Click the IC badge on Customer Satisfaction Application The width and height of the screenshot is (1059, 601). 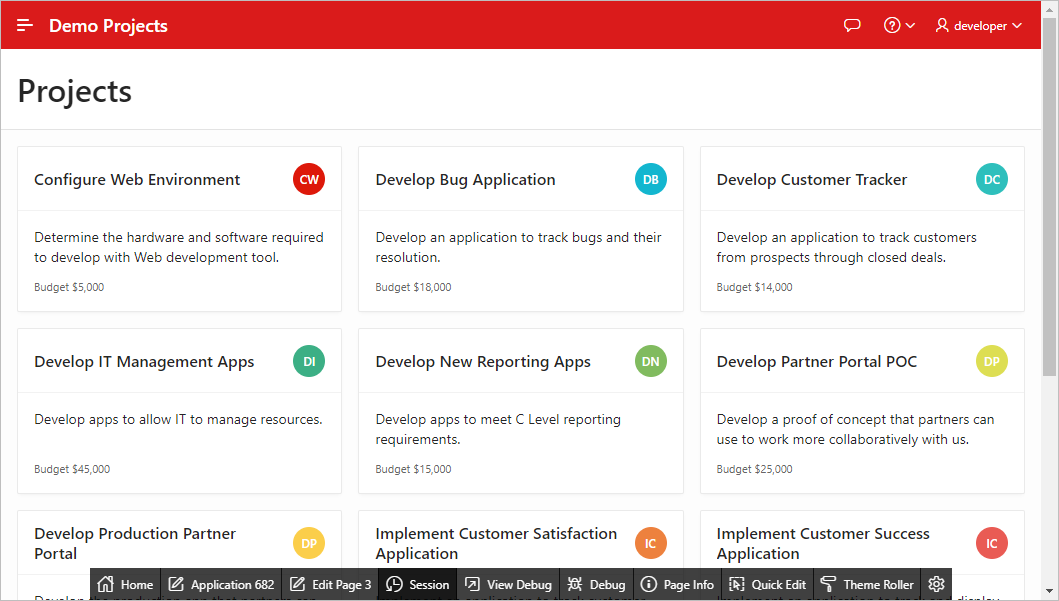click(x=650, y=544)
